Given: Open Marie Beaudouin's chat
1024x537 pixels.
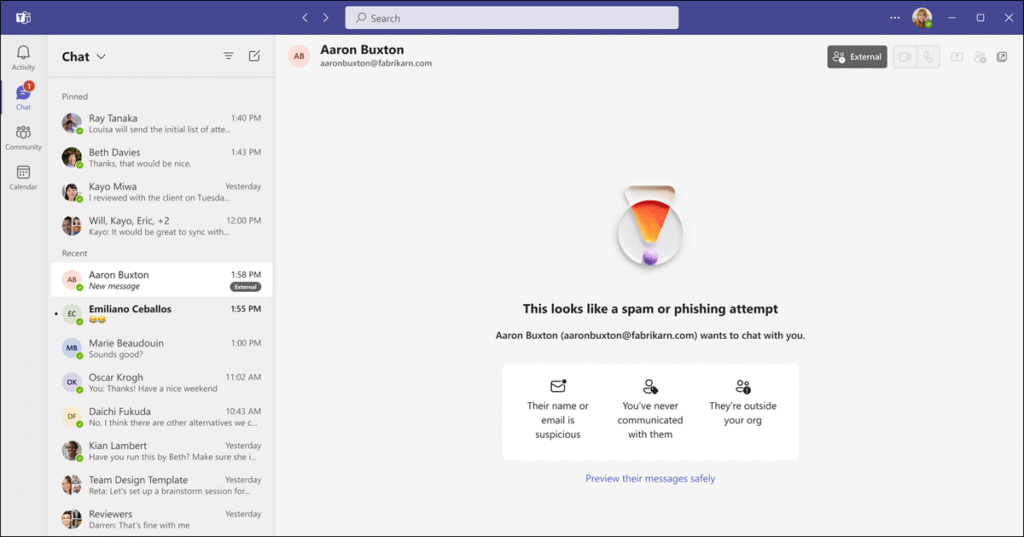Looking at the screenshot, I should click(x=161, y=348).
